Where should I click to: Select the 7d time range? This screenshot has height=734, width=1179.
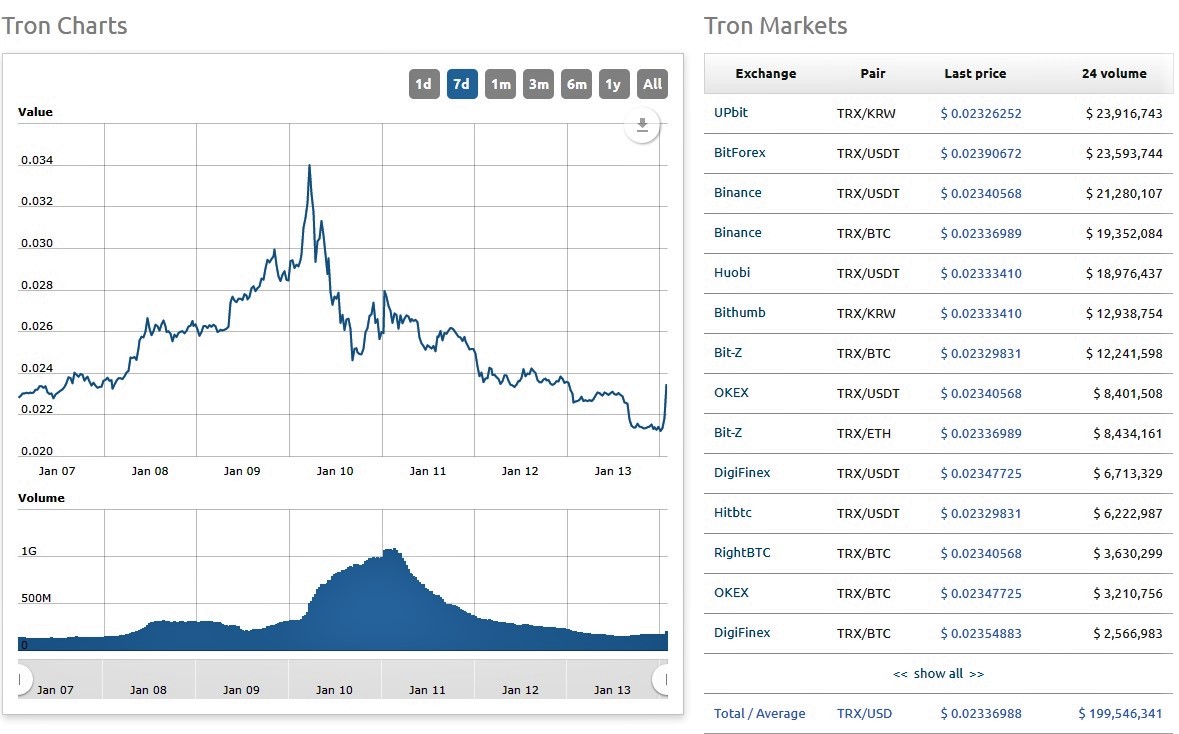pos(461,84)
